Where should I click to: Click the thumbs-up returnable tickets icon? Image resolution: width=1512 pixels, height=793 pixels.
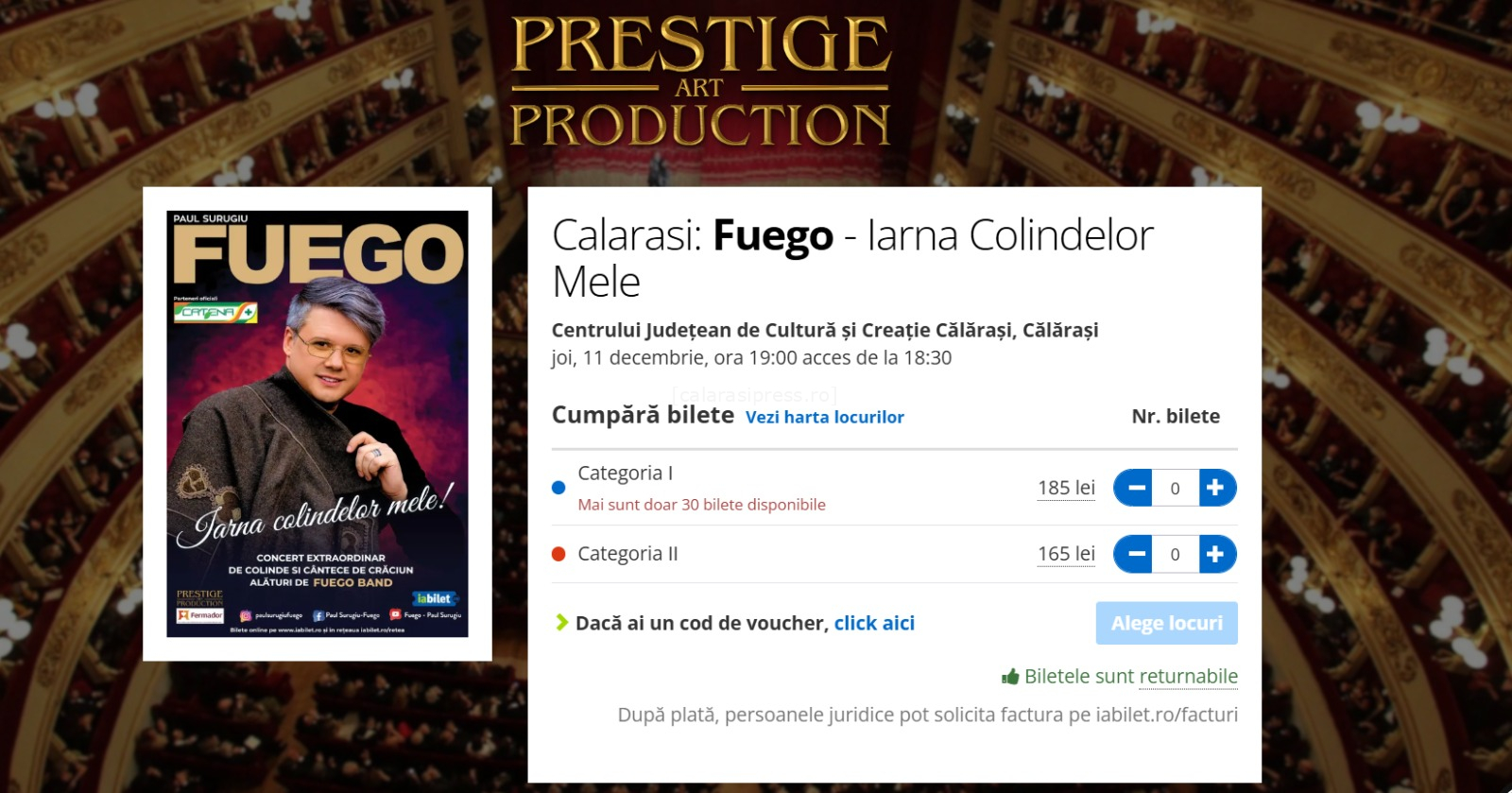point(1010,677)
